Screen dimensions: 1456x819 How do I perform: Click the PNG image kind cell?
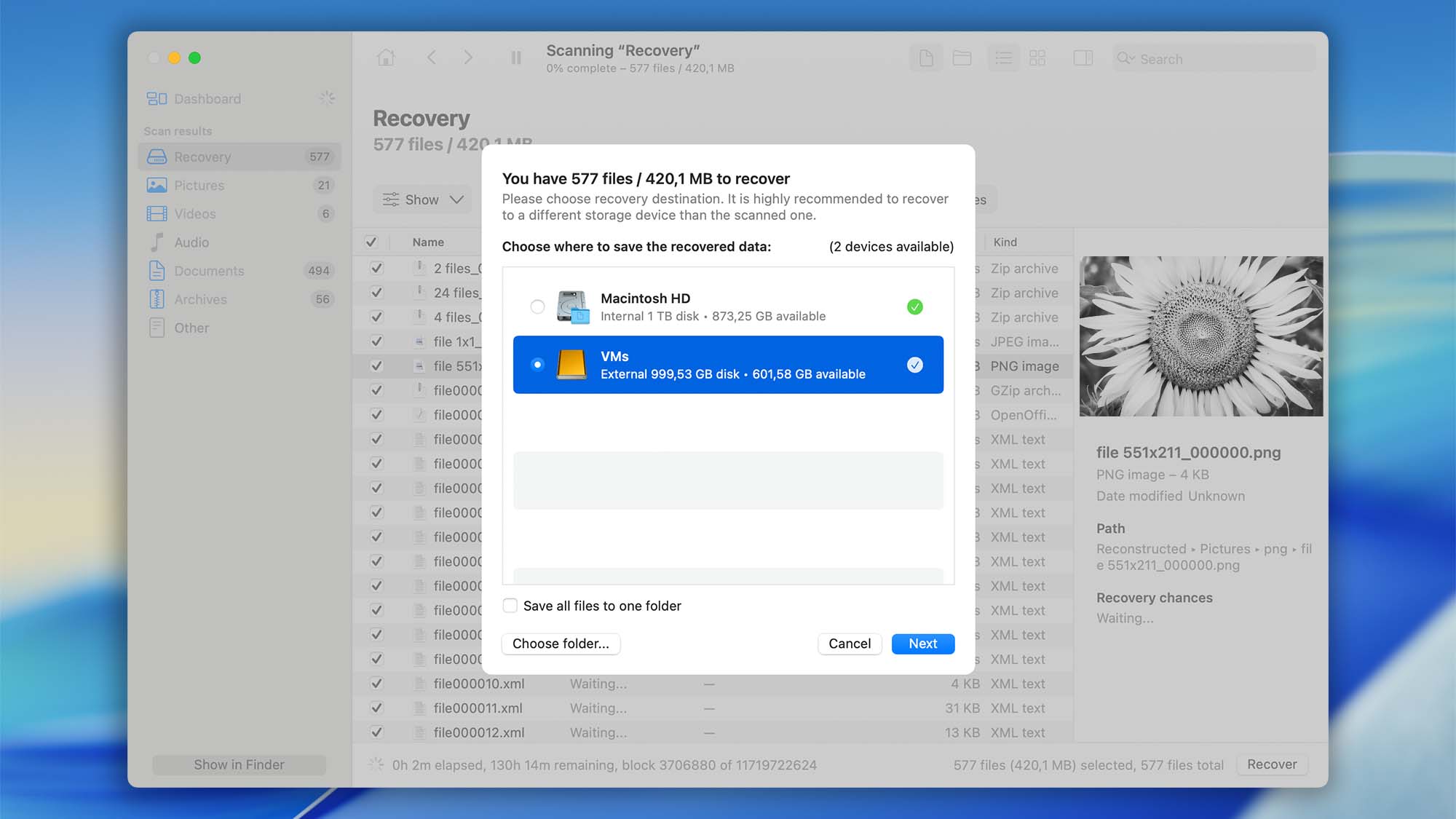(x=1024, y=366)
